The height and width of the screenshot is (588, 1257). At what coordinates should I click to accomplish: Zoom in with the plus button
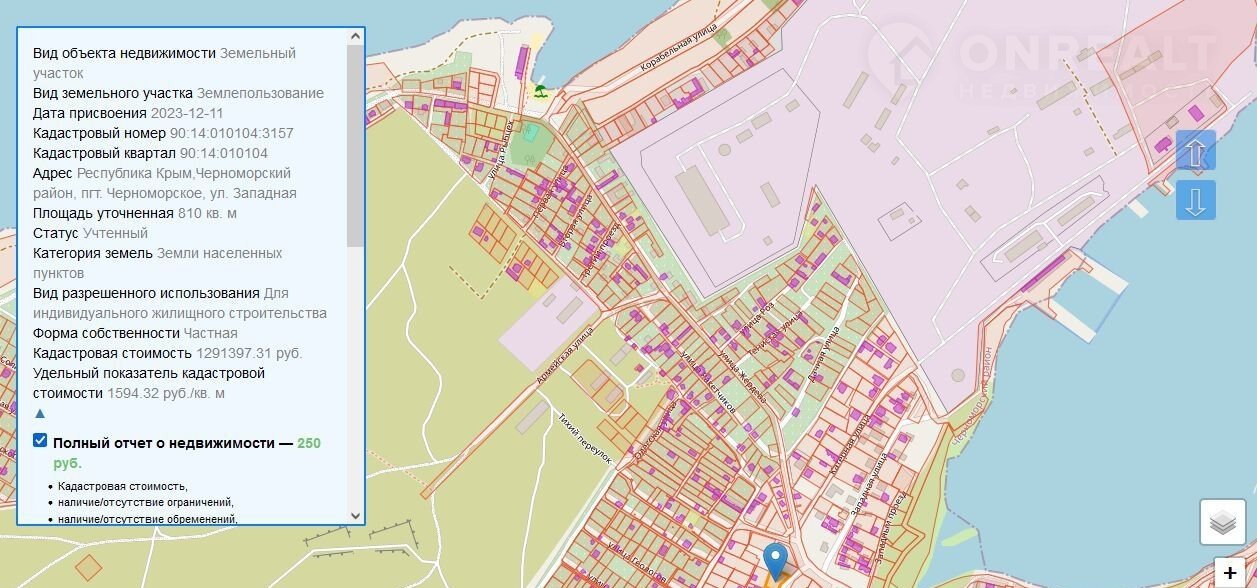coord(1229,573)
